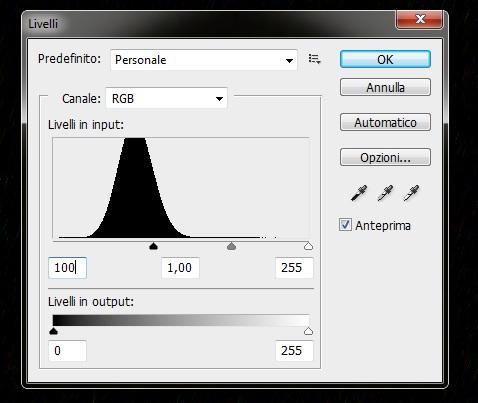This screenshot has height=403, width=478.
Task: Click the Livelli in output label
Action: point(91,302)
